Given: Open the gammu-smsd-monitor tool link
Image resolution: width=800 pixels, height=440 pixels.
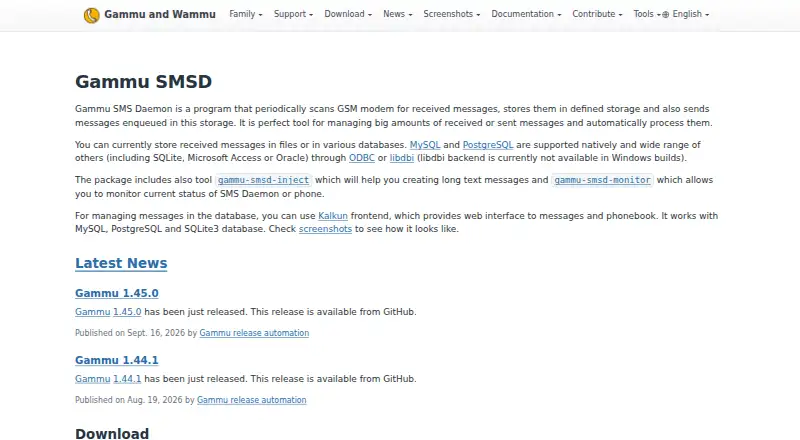Looking at the screenshot, I should pos(602,180).
